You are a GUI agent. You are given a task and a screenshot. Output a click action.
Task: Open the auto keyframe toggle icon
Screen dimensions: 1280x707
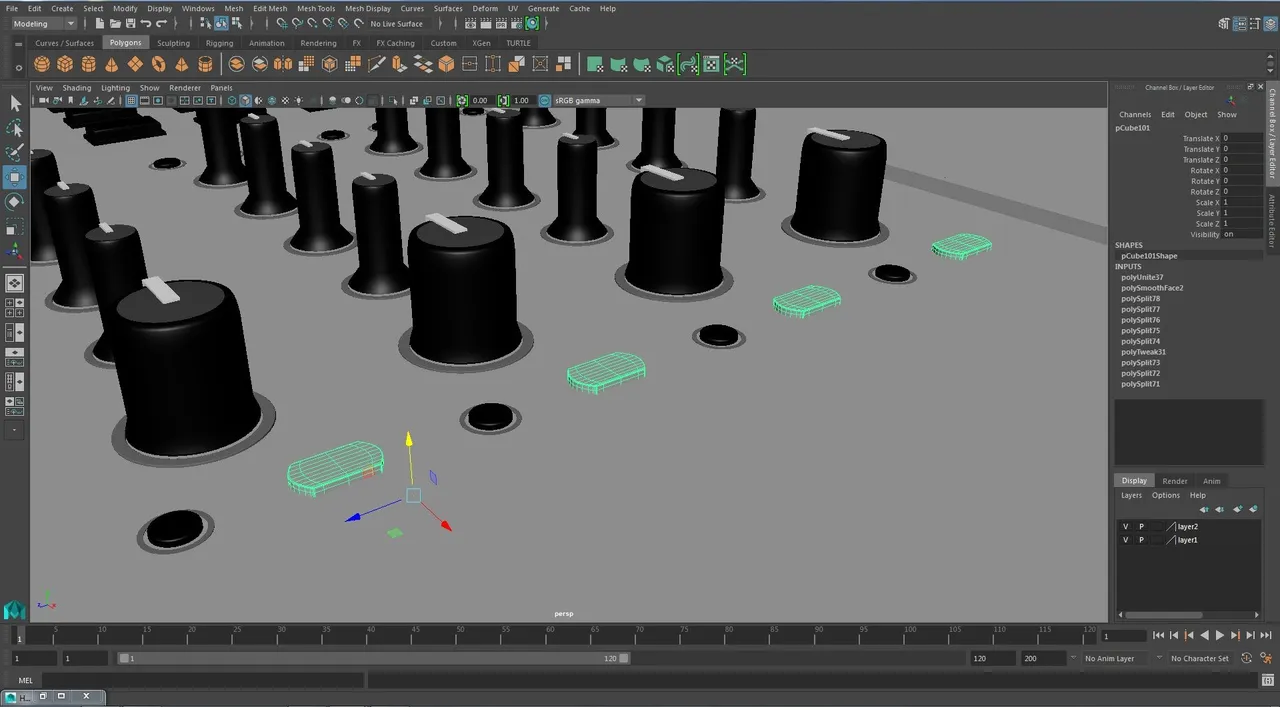tap(1246, 658)
